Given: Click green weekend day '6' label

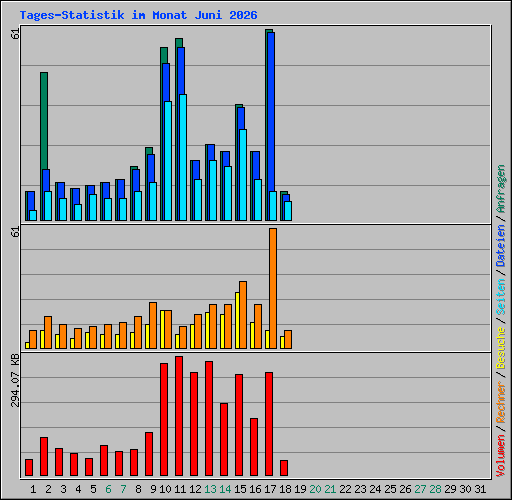Looking at the screenshot, I should [108, 489].
